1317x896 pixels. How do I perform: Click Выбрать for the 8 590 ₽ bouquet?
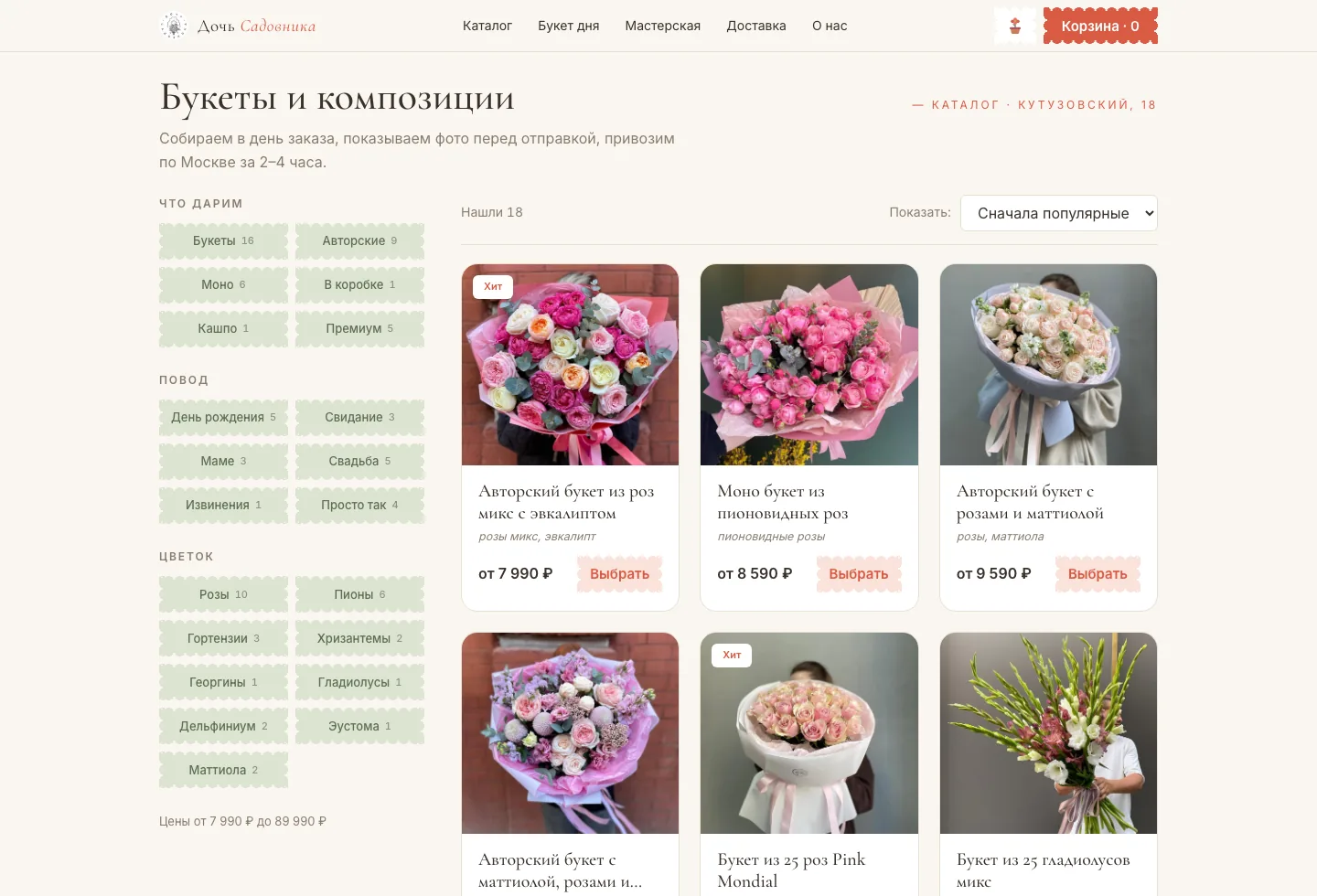[x=859, y=574]
